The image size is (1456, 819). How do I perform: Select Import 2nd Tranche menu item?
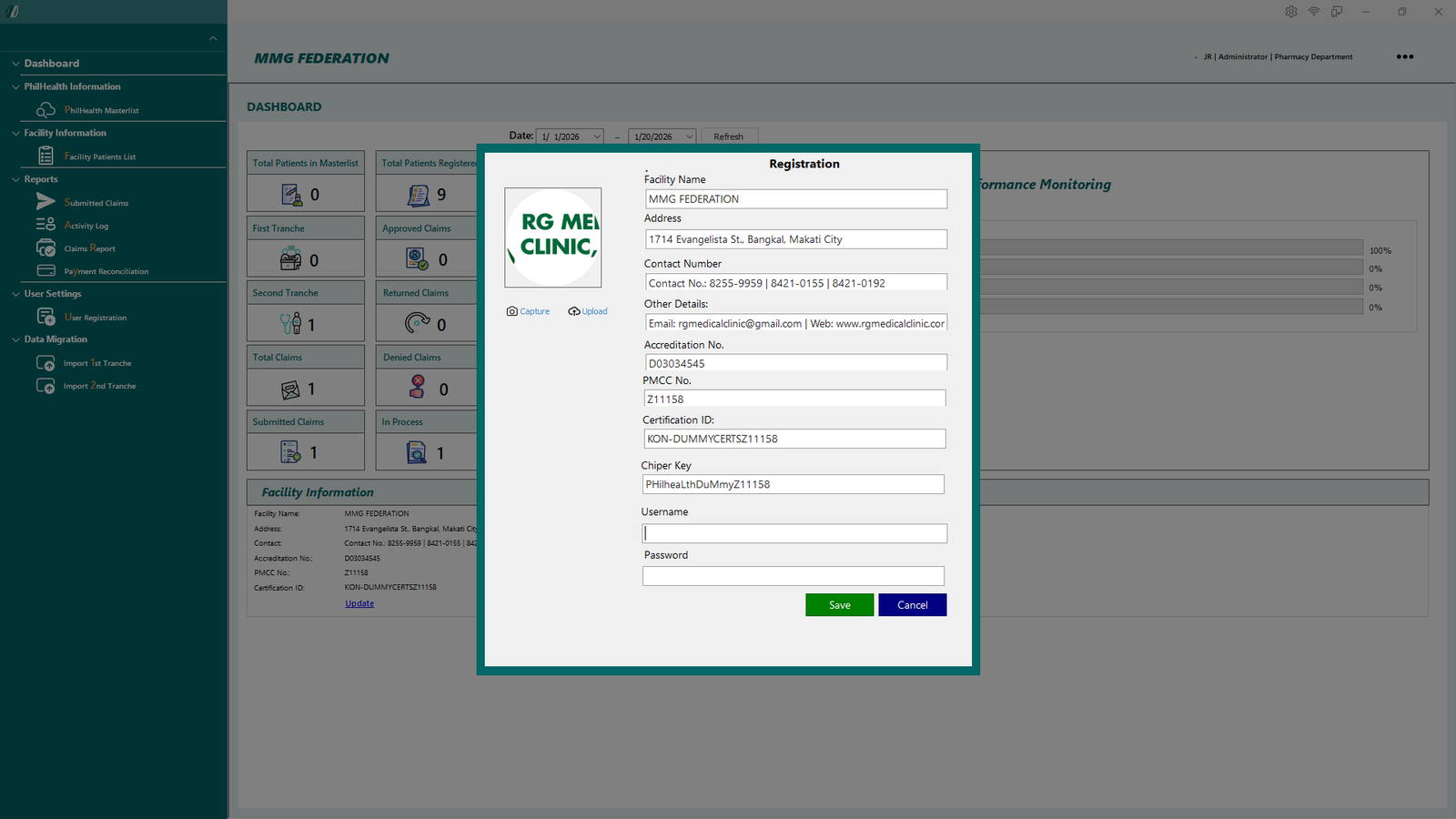tap(99, 386)
